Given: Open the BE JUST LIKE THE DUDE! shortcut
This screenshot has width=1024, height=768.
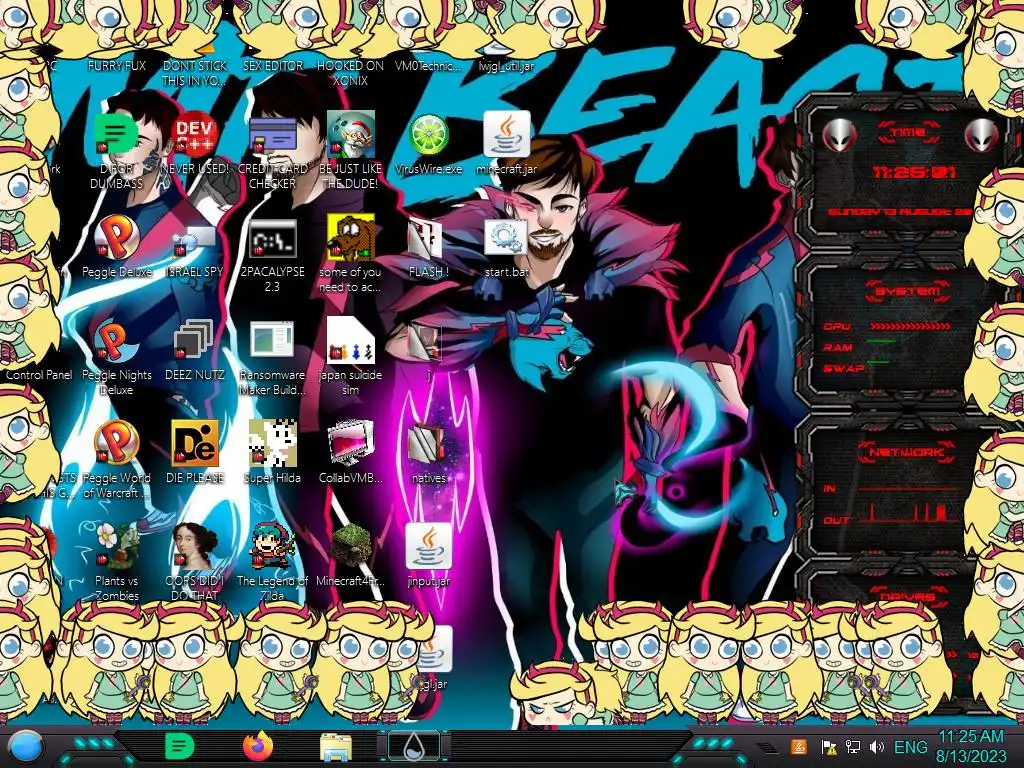Looking at the screenshot, I should 351,135.
